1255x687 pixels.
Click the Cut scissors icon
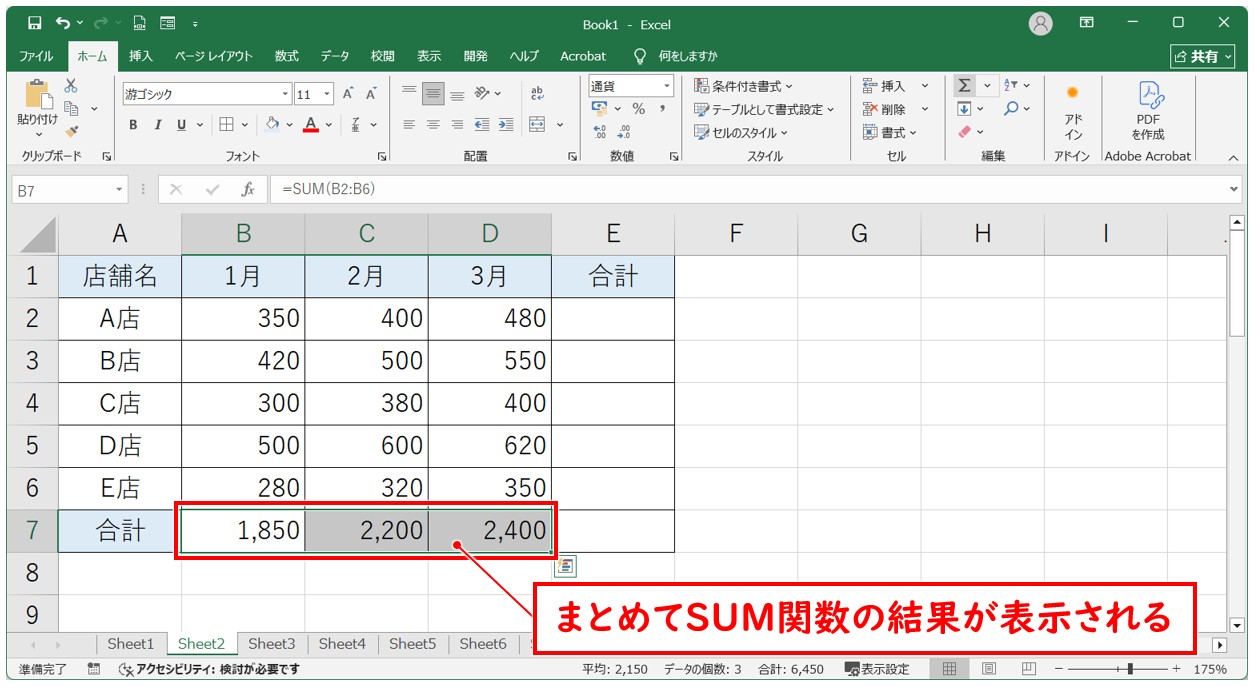coord(71,87)
